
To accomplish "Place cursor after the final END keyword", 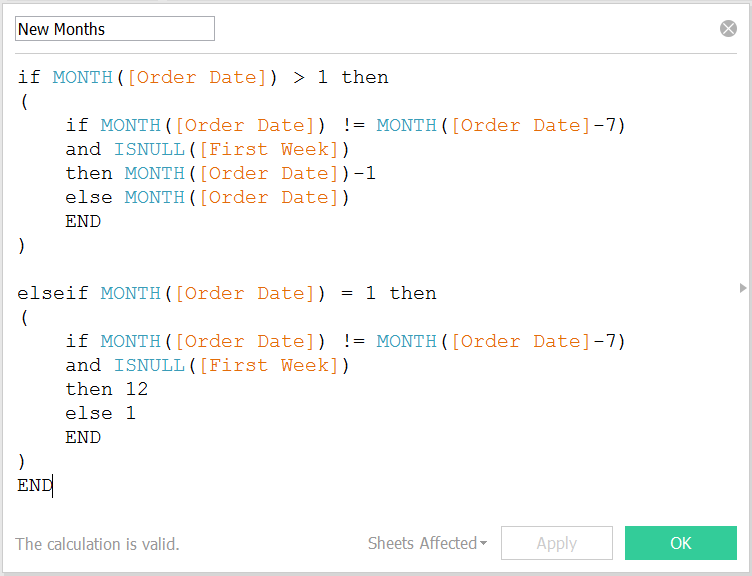I will tap(53, 486).
